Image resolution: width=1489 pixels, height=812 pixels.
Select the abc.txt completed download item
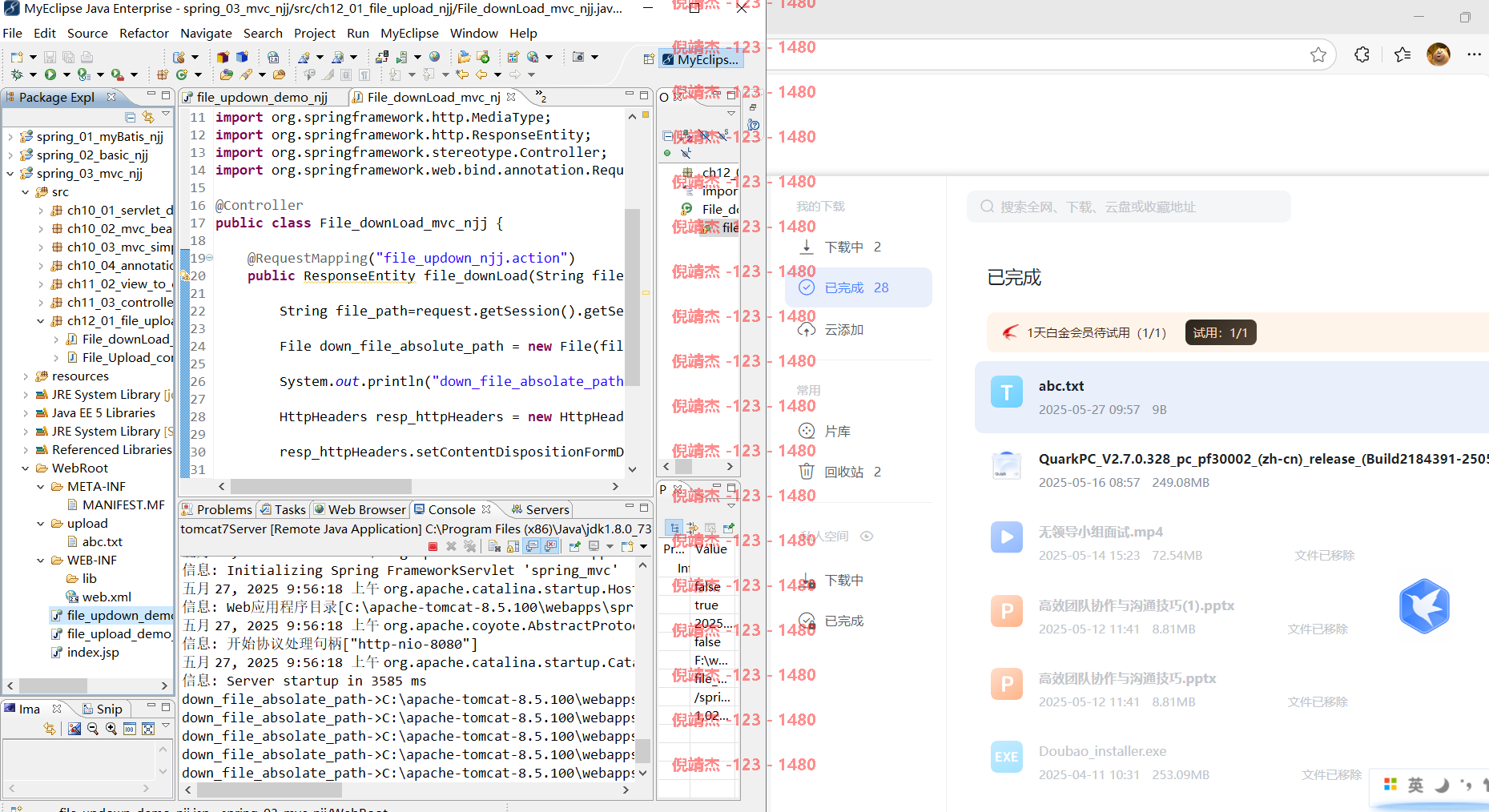click(x=1232, y=397)
